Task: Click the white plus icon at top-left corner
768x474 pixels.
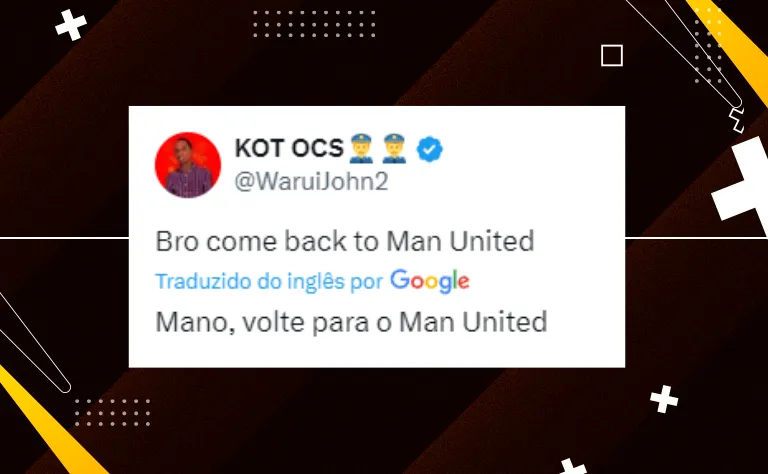Action: [x=71, y=25]
